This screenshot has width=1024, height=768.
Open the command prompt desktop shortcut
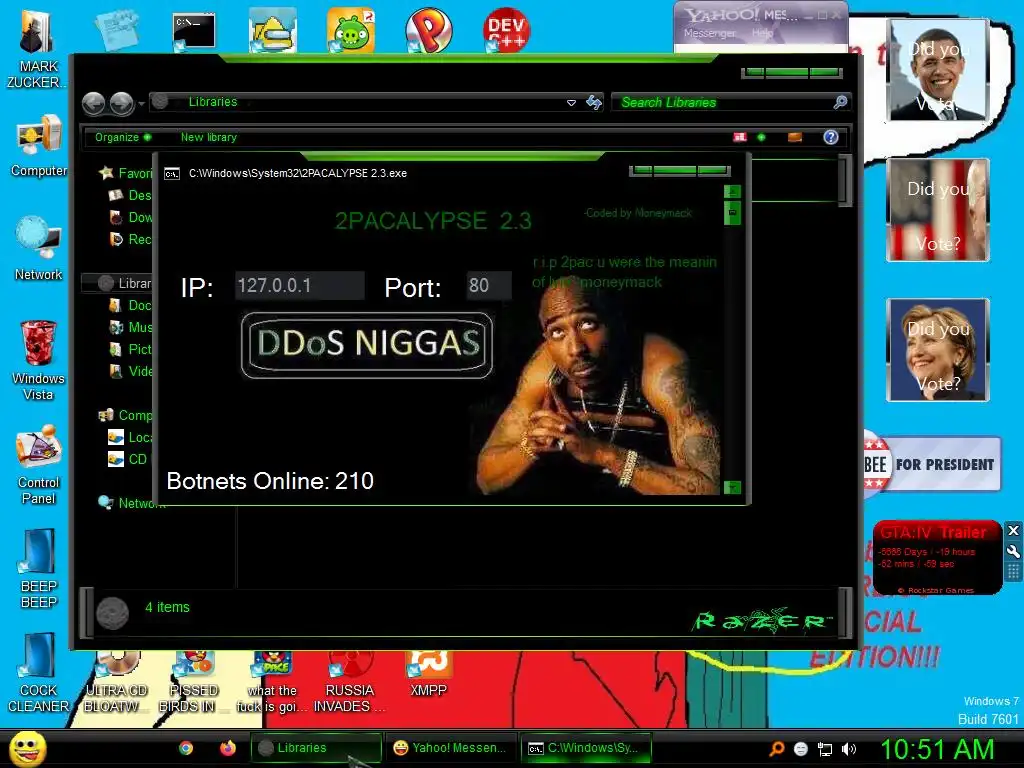tap(194, 31)
